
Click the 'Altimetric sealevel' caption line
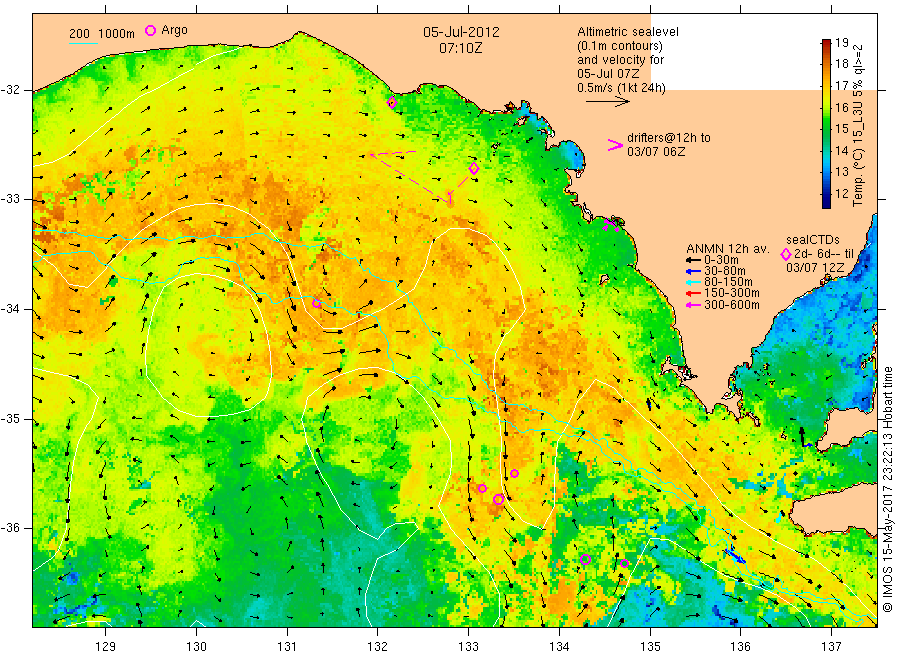tap(628, 32)
